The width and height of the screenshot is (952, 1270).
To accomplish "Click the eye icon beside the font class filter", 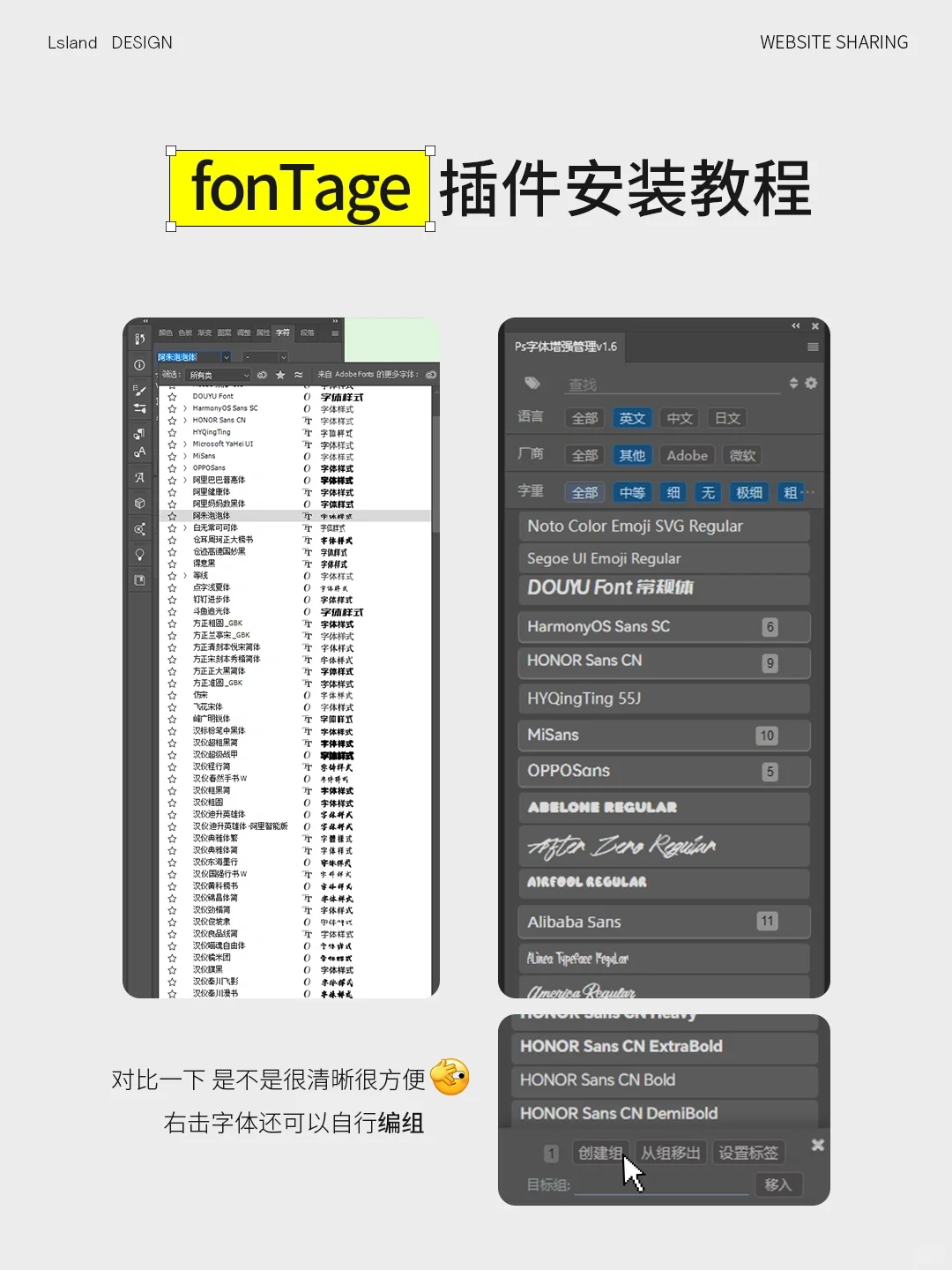I will tap(263, 375).
